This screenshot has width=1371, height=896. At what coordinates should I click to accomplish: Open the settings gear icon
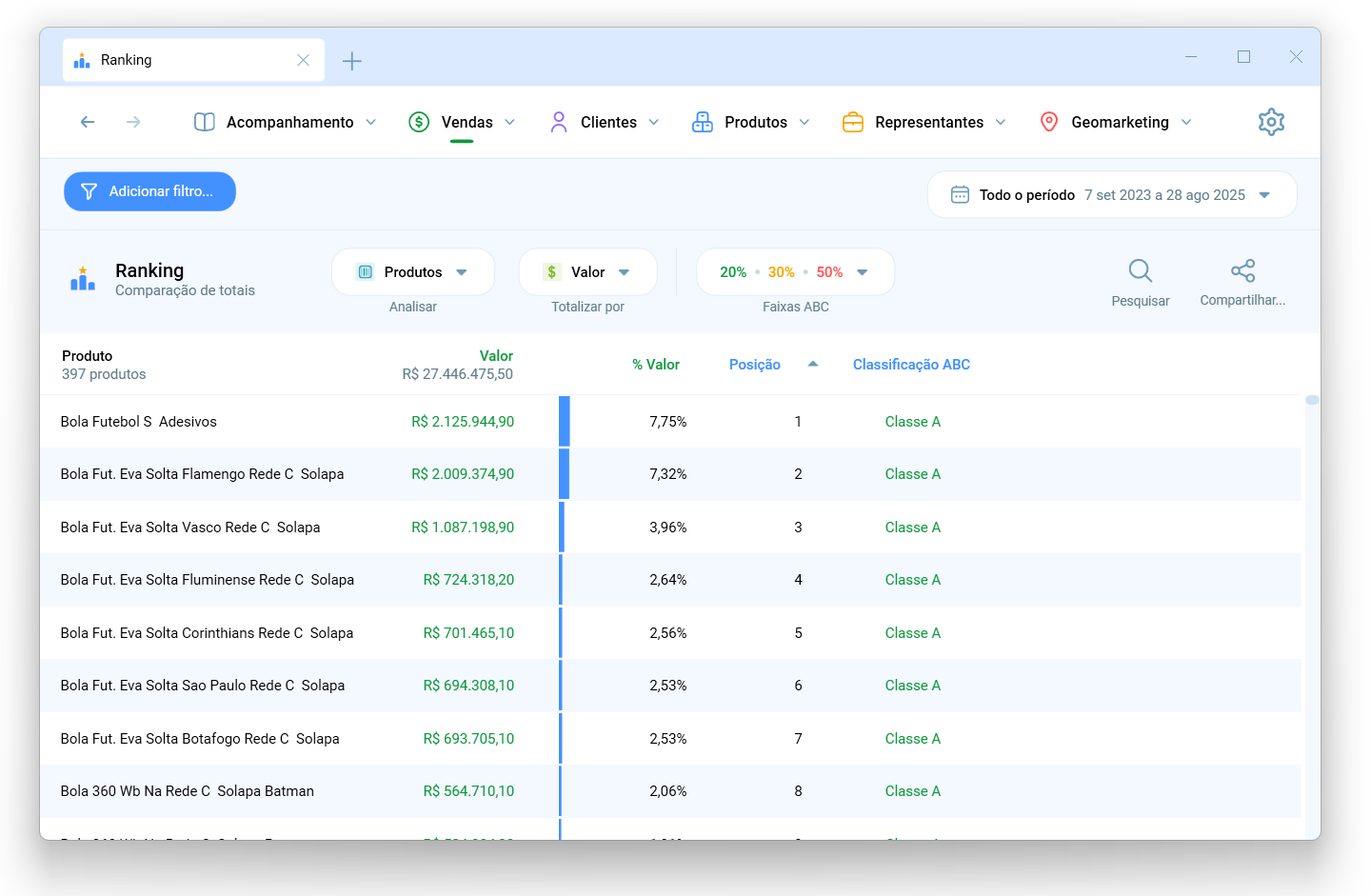[1271, 122]
